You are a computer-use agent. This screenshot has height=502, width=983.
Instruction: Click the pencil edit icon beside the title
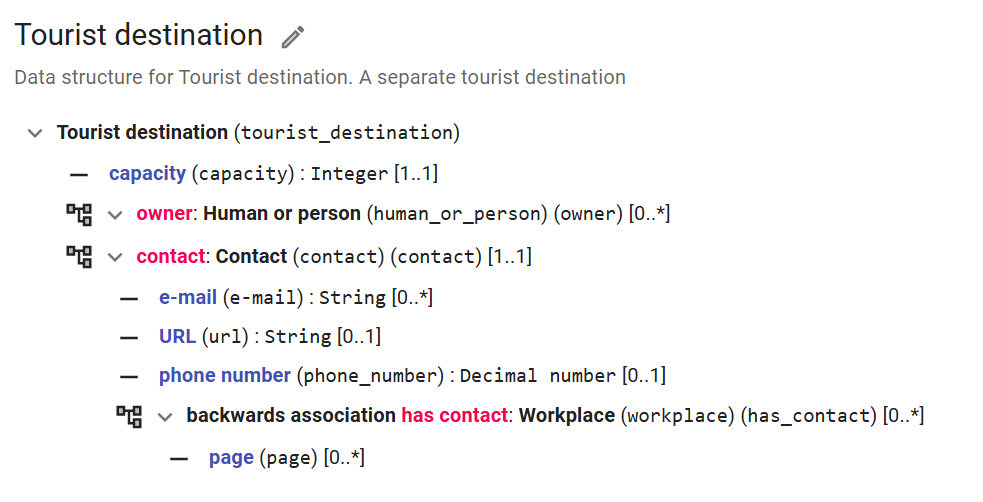click(292, 38)
